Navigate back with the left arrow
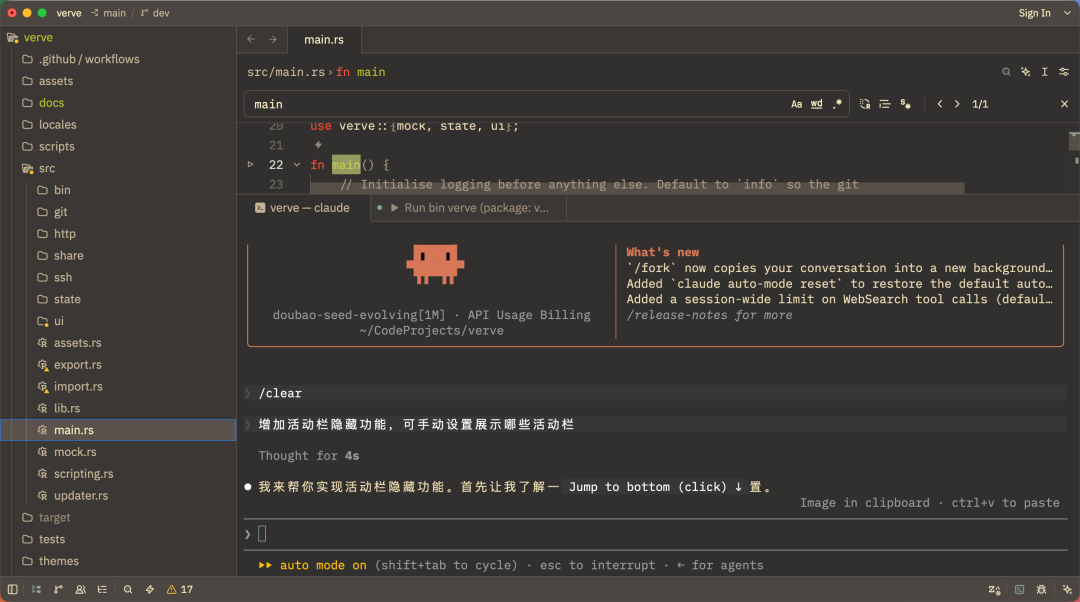1080x602 pixels. pyautogui.click(x=251, y=39)
